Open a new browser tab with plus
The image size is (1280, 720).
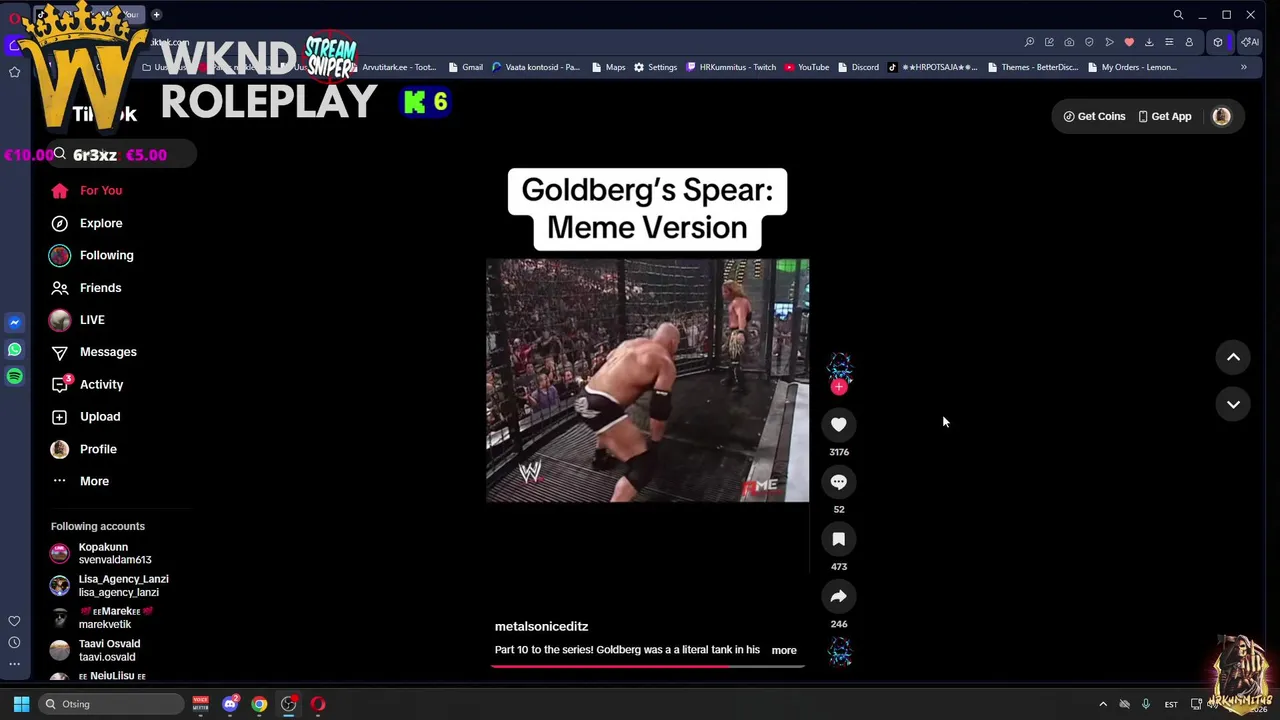point(156,15)
